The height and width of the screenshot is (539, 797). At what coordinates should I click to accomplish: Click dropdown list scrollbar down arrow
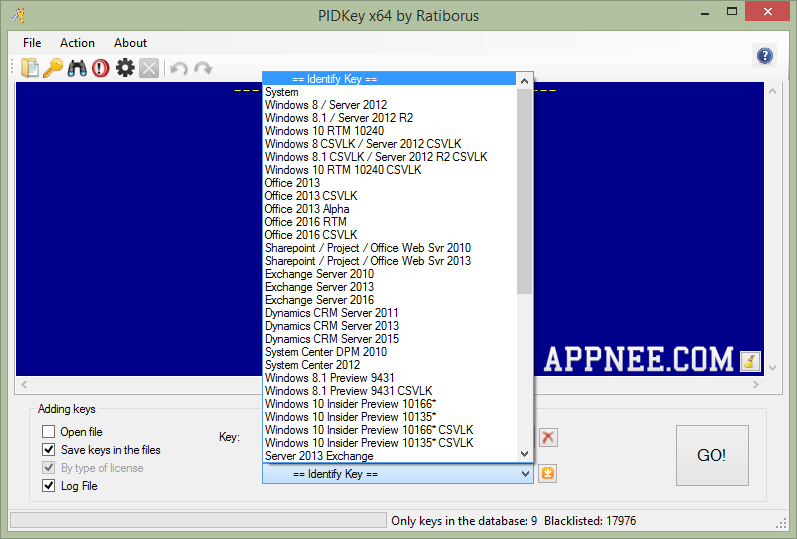click(x=525, y=454)
